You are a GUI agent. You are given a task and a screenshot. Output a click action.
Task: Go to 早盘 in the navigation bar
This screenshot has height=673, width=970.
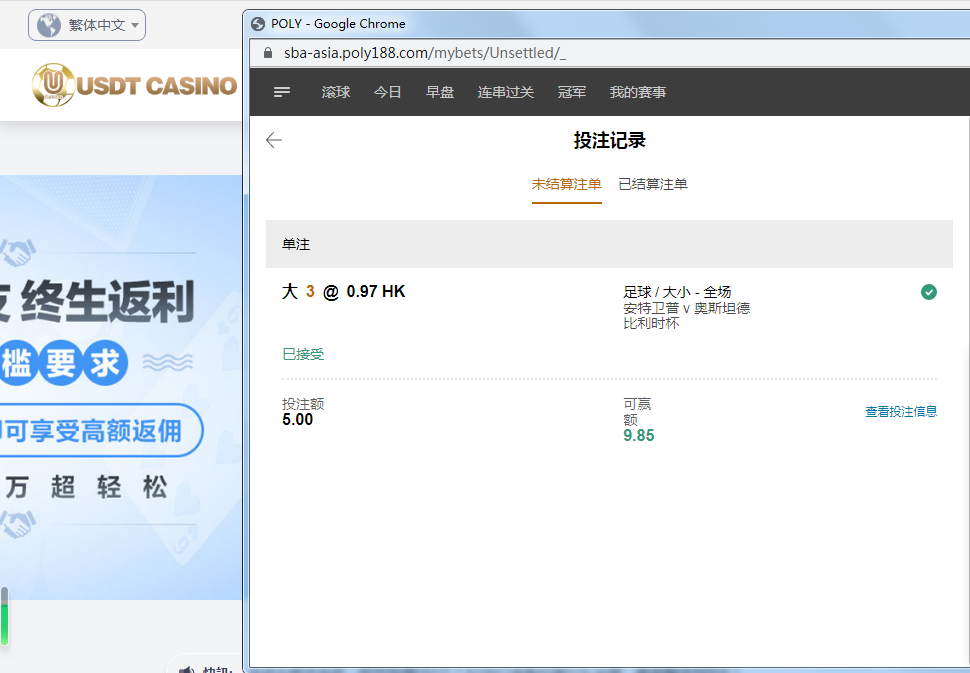tap(440, 92)
